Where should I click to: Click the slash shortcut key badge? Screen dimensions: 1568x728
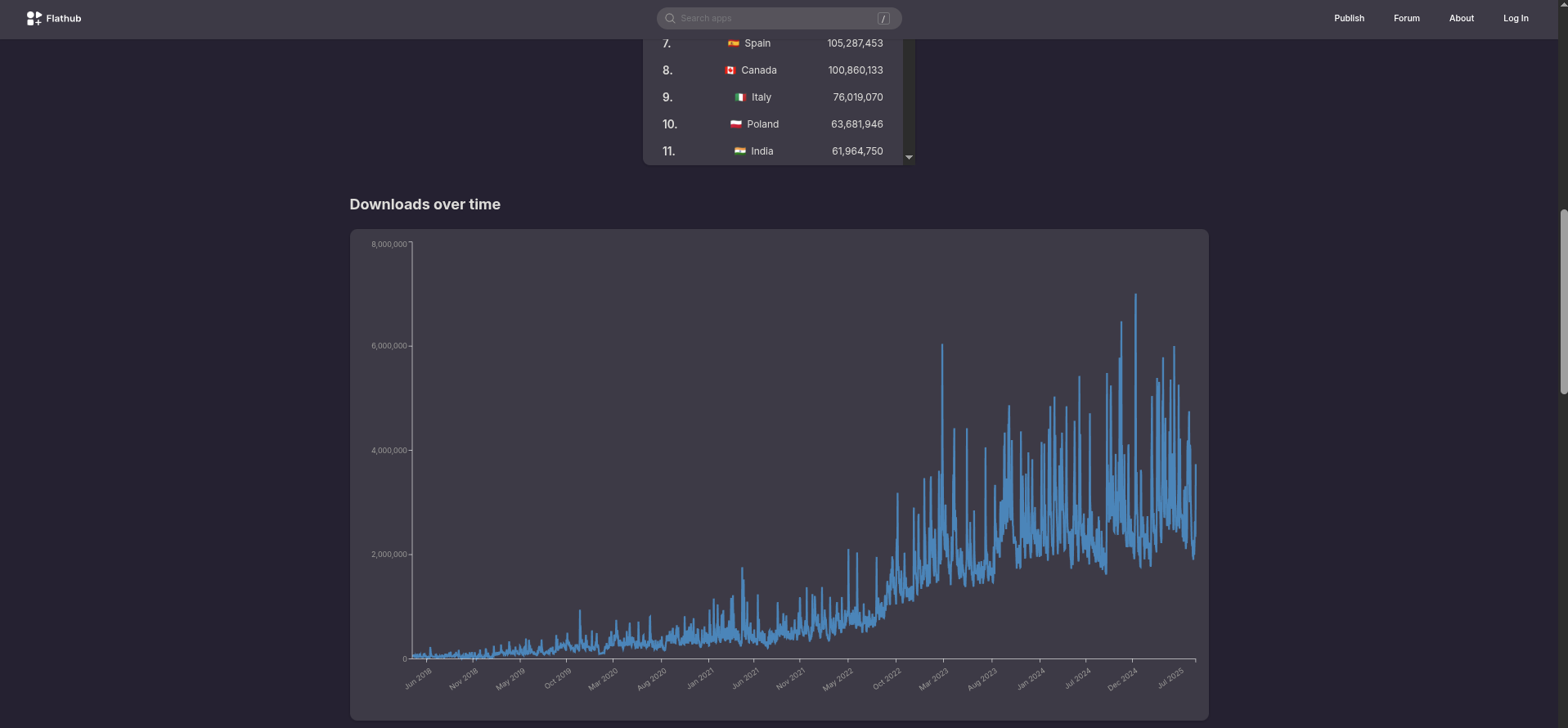pyautogui.click(x=883, y=18)
